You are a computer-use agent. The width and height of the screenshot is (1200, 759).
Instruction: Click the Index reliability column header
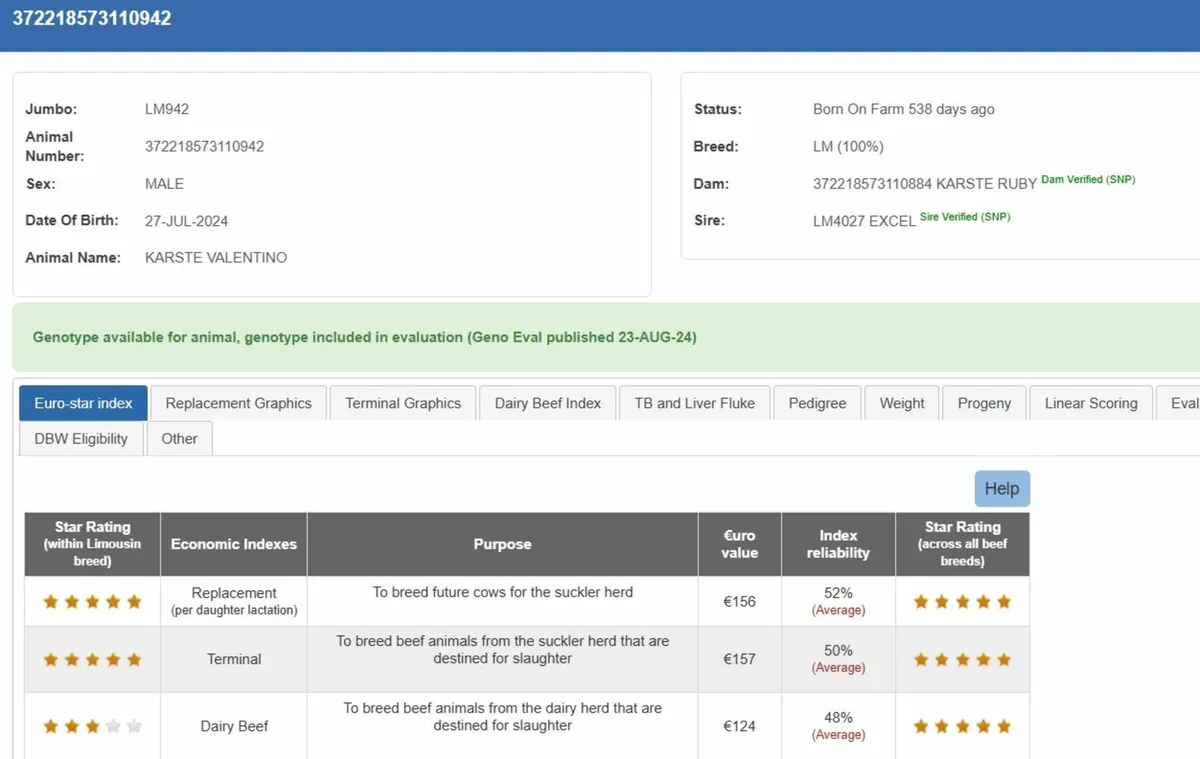pyautogui.click(x=838, y=544)
